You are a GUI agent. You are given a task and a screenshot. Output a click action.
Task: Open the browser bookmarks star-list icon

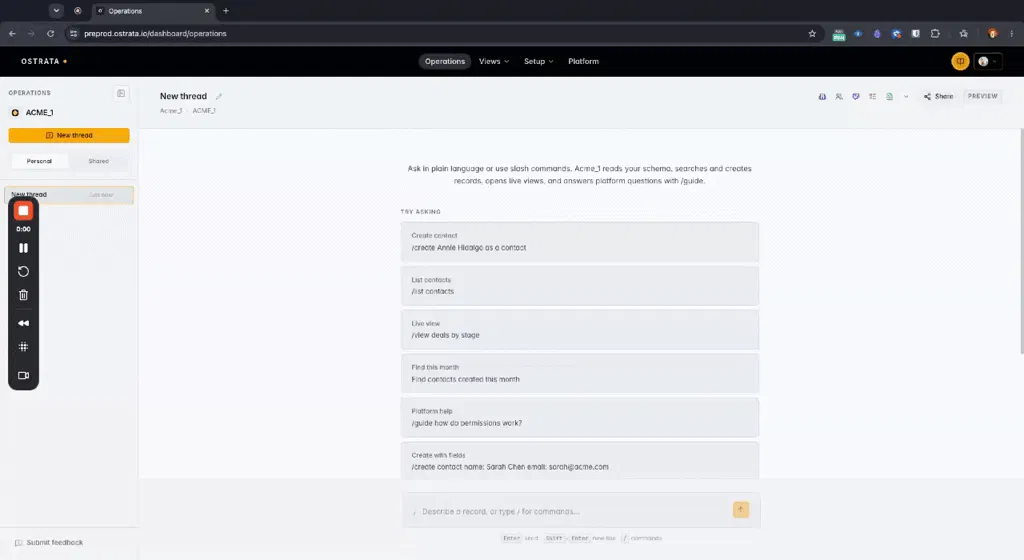[x=963, y=34]
